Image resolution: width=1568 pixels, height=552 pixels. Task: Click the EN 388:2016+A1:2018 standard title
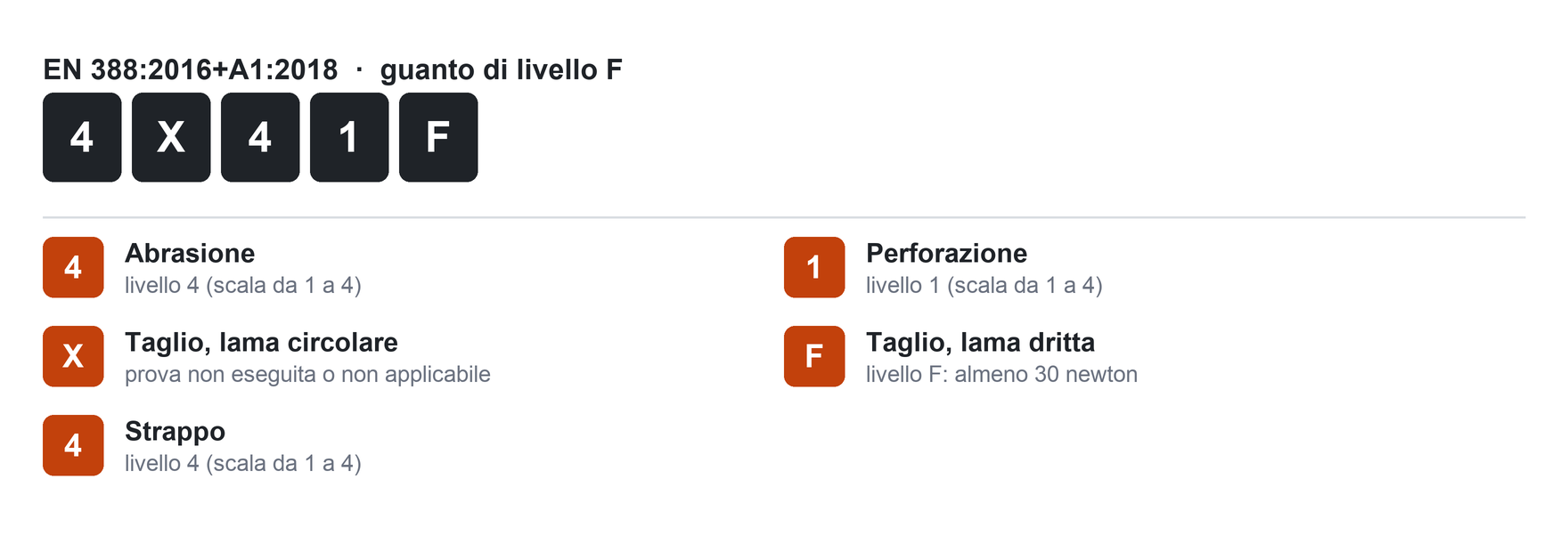(191, 69)
